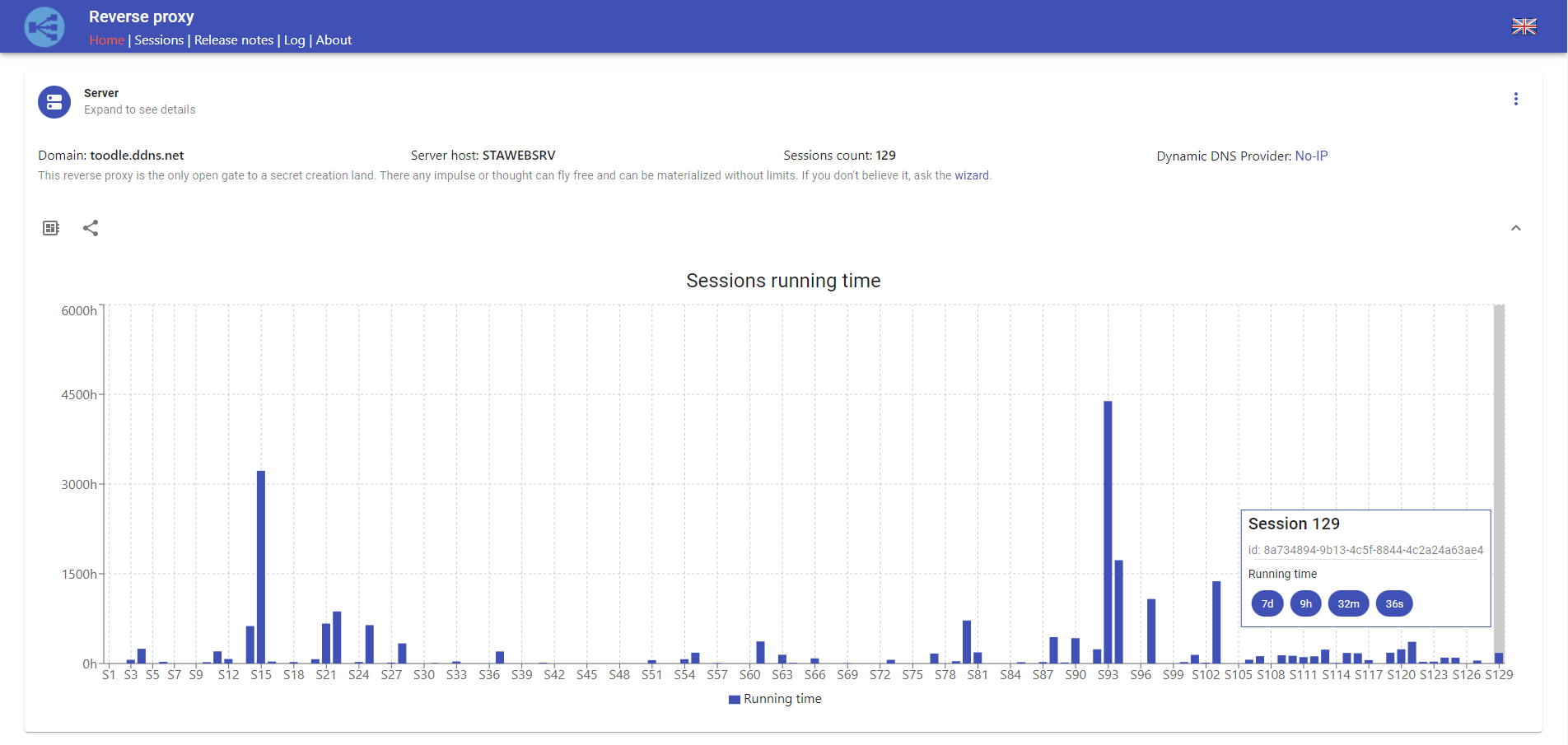This screenshot has width=1568, height=745.
Task: Click the S81 x-axis label
Action: (x=978, y=675)
